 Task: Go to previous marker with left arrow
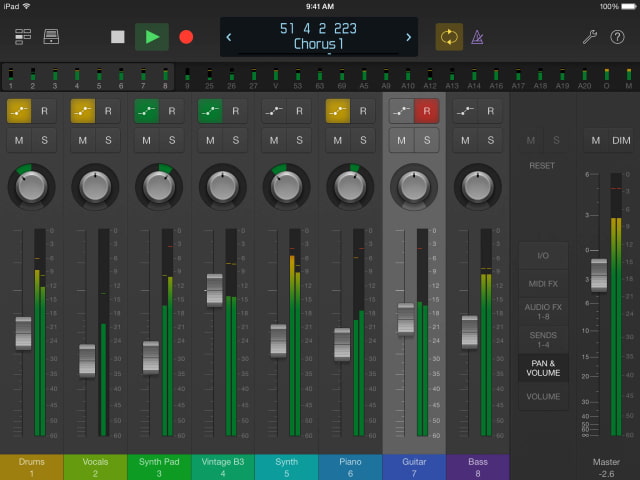coord(229,37)
